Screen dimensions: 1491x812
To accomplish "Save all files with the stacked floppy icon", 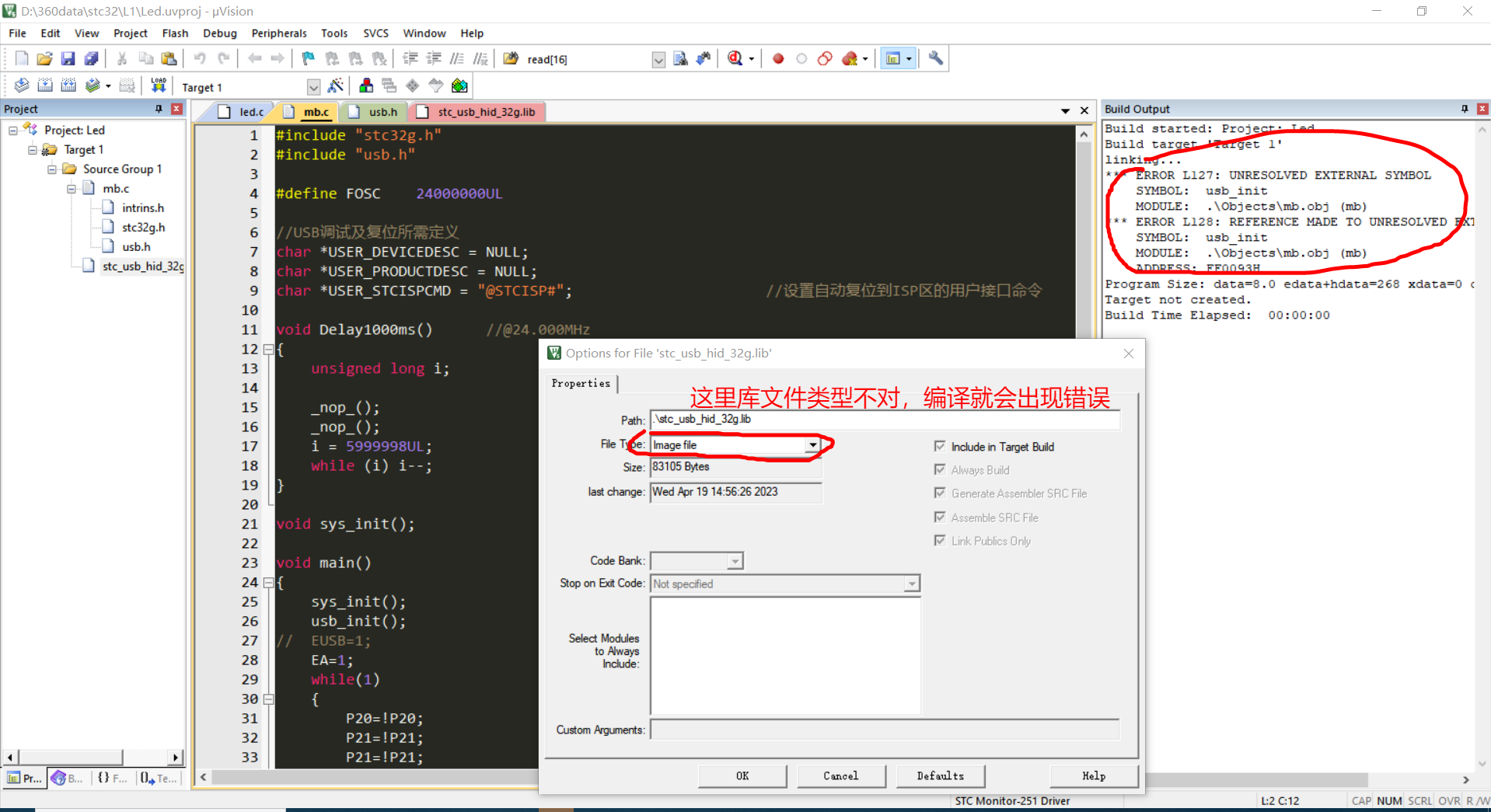I will pos(91,59).
